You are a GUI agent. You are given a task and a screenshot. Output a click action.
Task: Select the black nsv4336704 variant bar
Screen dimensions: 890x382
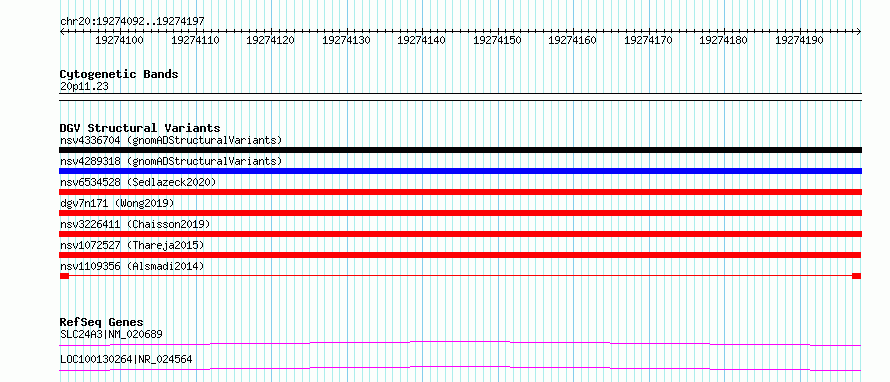[460, 150]
